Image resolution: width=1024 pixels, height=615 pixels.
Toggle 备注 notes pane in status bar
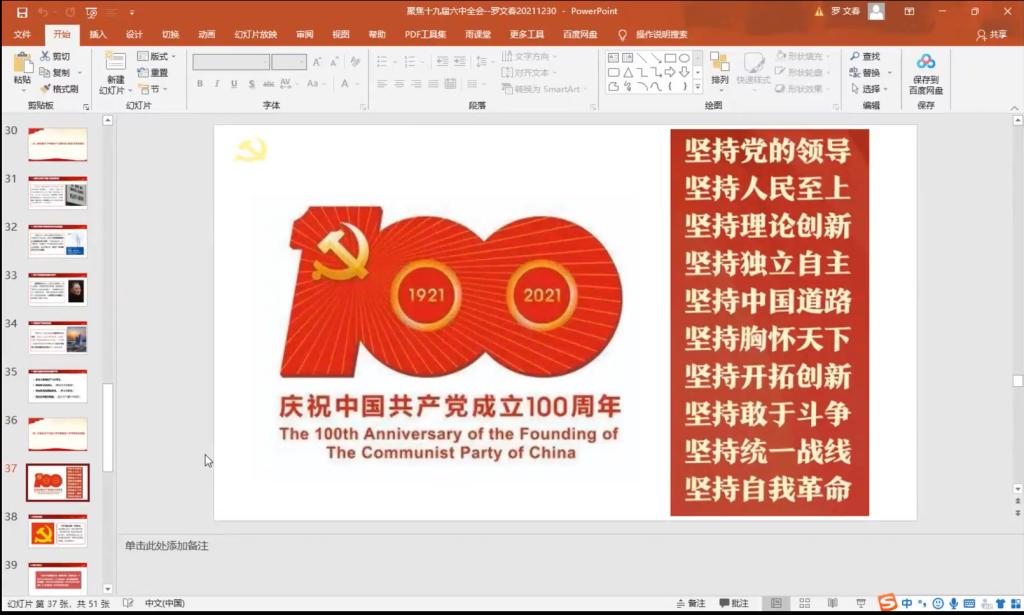(x=692, y=603)
